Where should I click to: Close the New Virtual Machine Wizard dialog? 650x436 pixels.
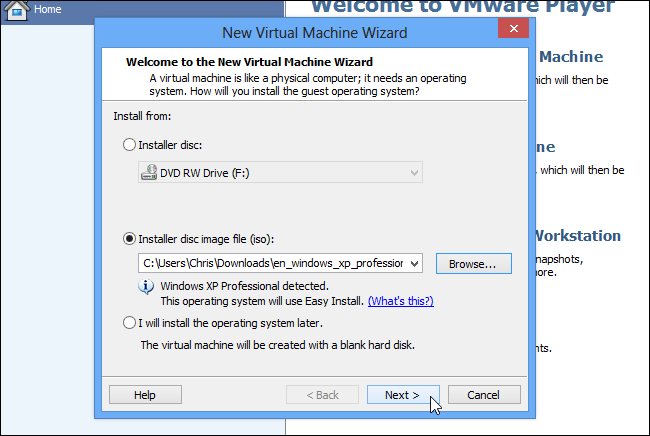[514, 28]
